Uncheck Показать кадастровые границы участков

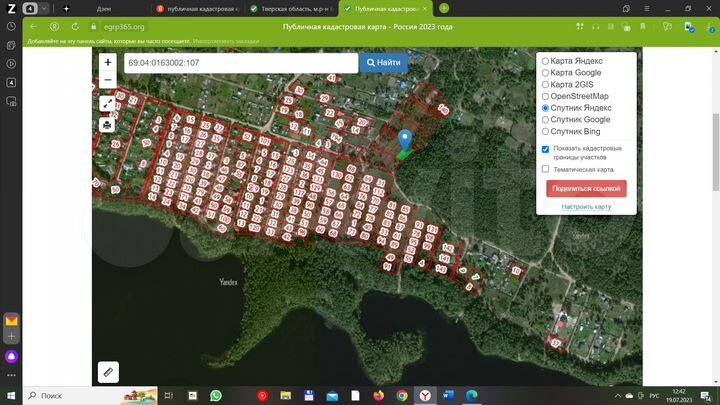[x=545, y=149]
